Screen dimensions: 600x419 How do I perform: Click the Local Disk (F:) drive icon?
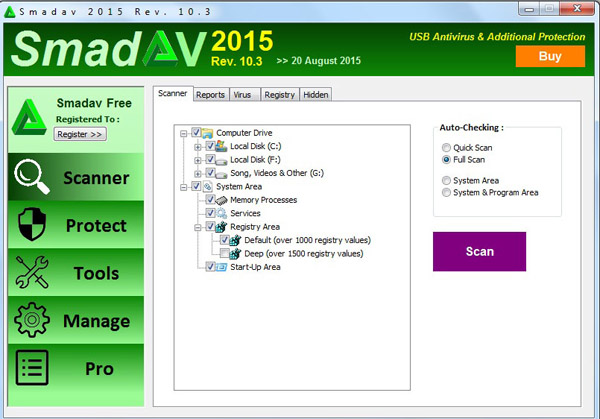[x=221, y=161]
